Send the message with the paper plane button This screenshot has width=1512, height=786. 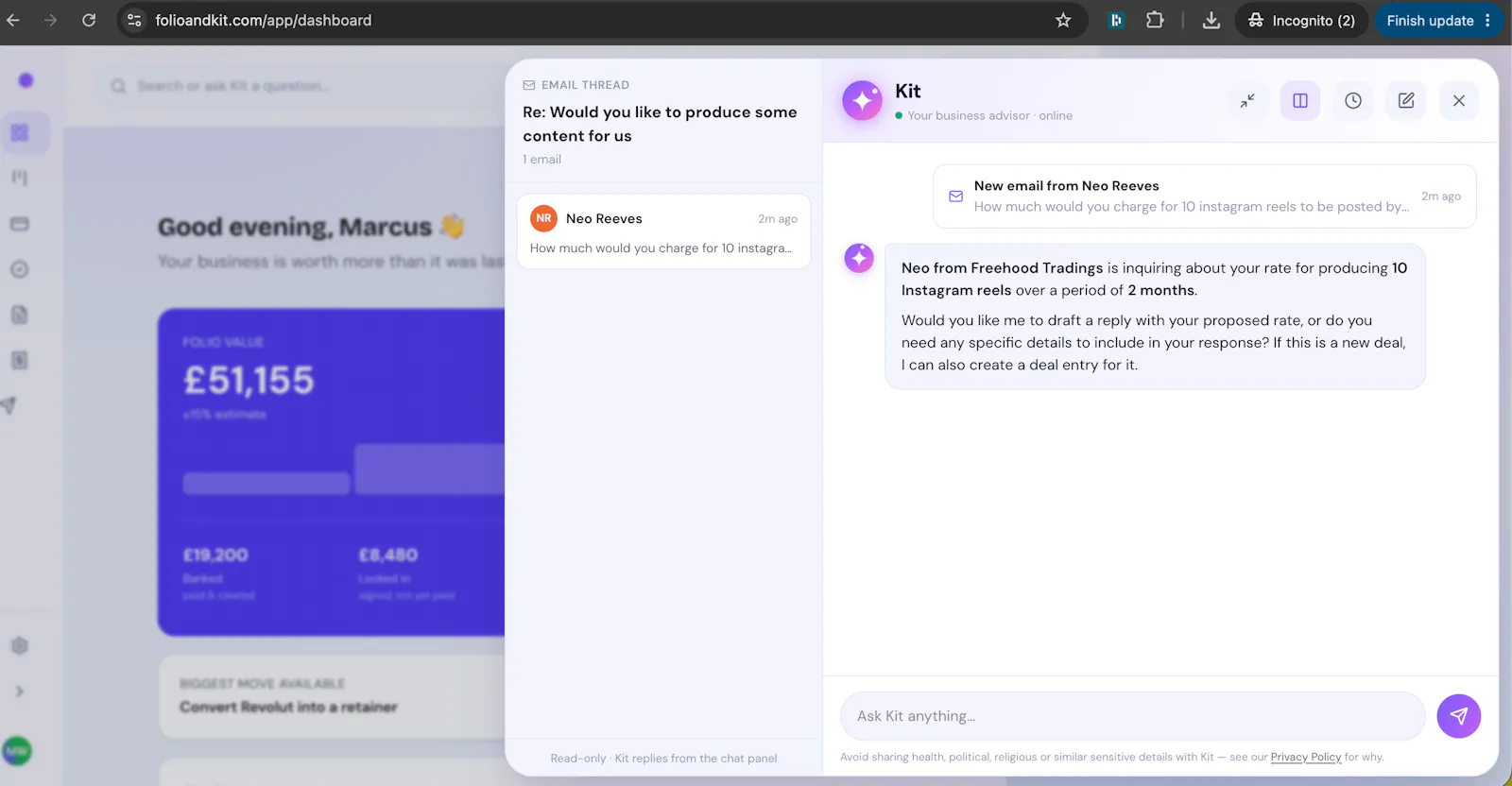point(1459,716)
